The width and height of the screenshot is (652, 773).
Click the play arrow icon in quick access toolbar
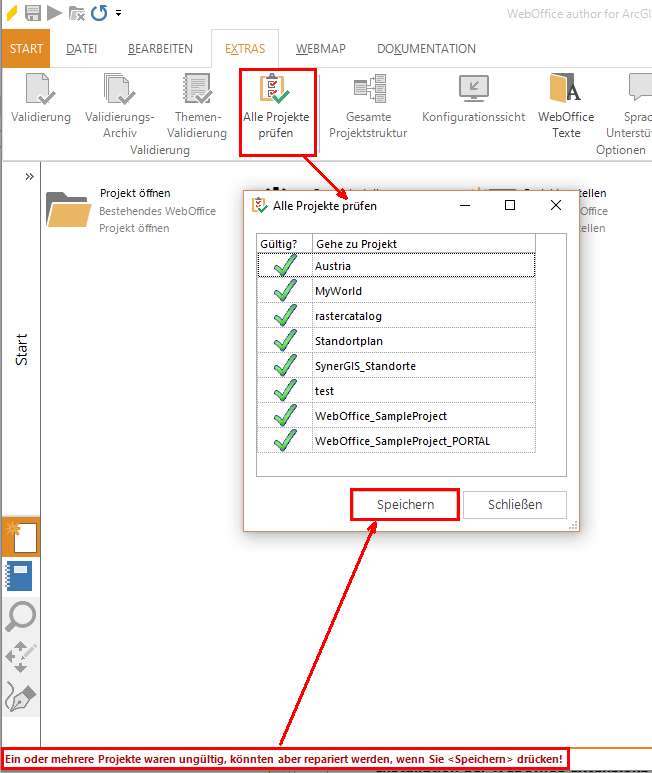54,13
